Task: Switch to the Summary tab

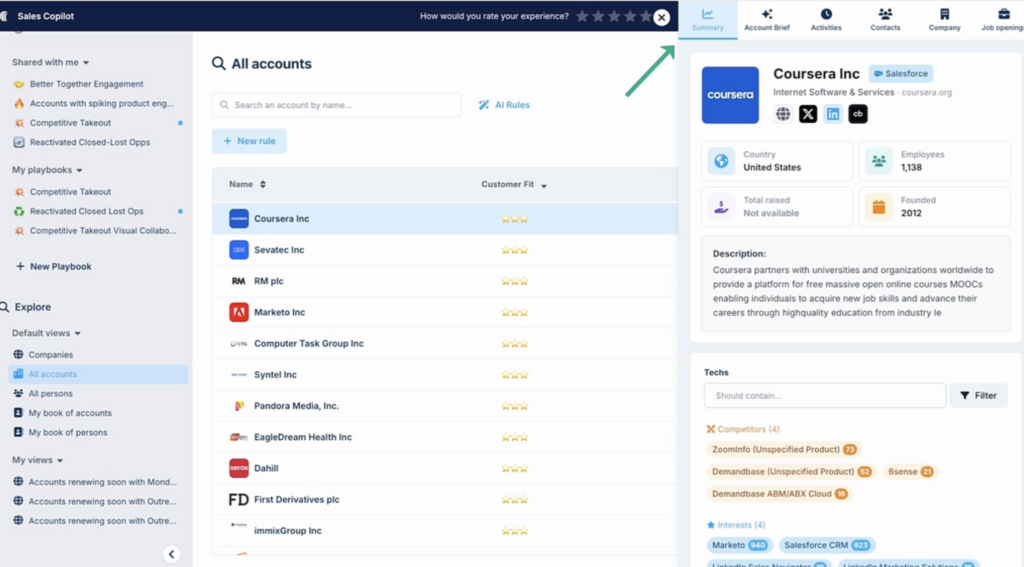Action: click(708, 20)
